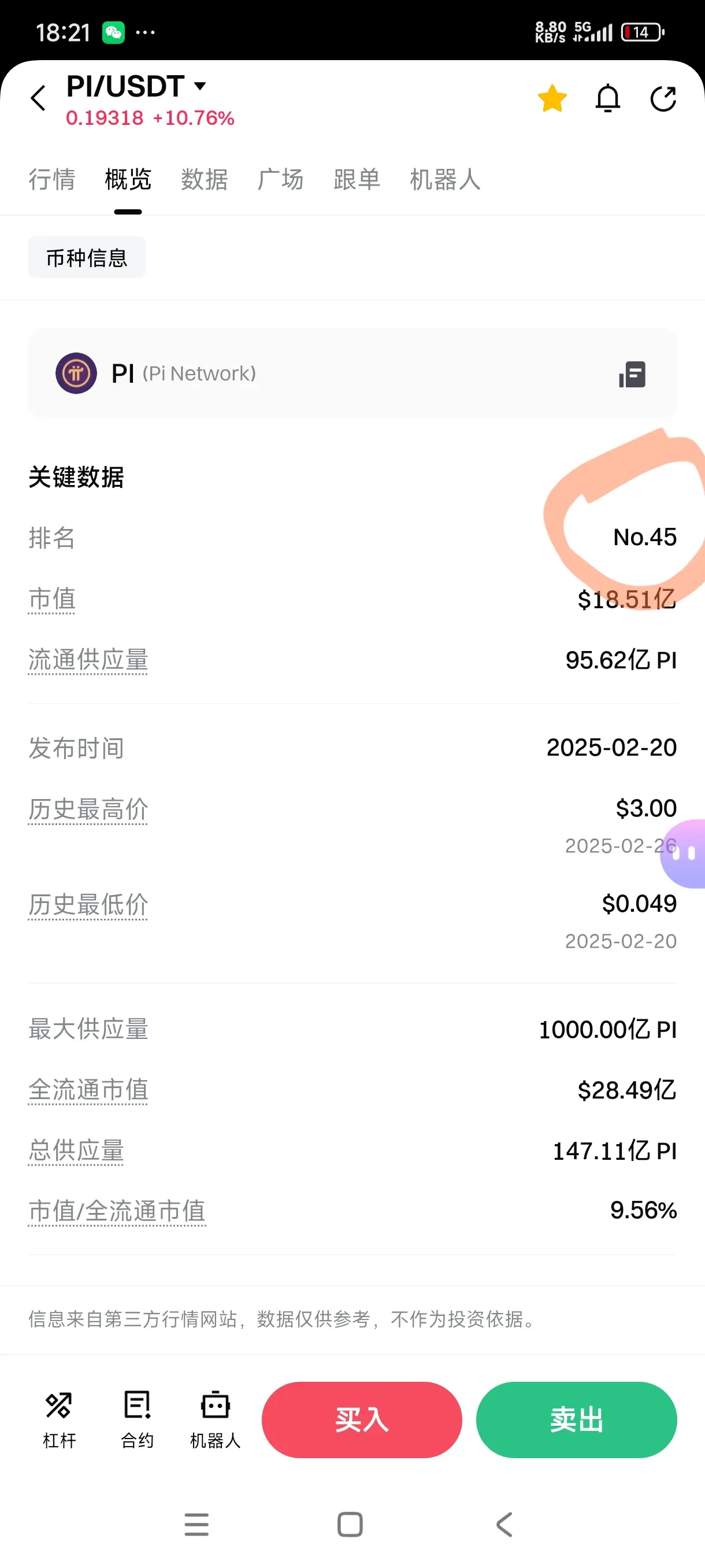Screen dimensions: 705x1568
Task: Select the 币种信息 chip
Action: coord(86,257)
